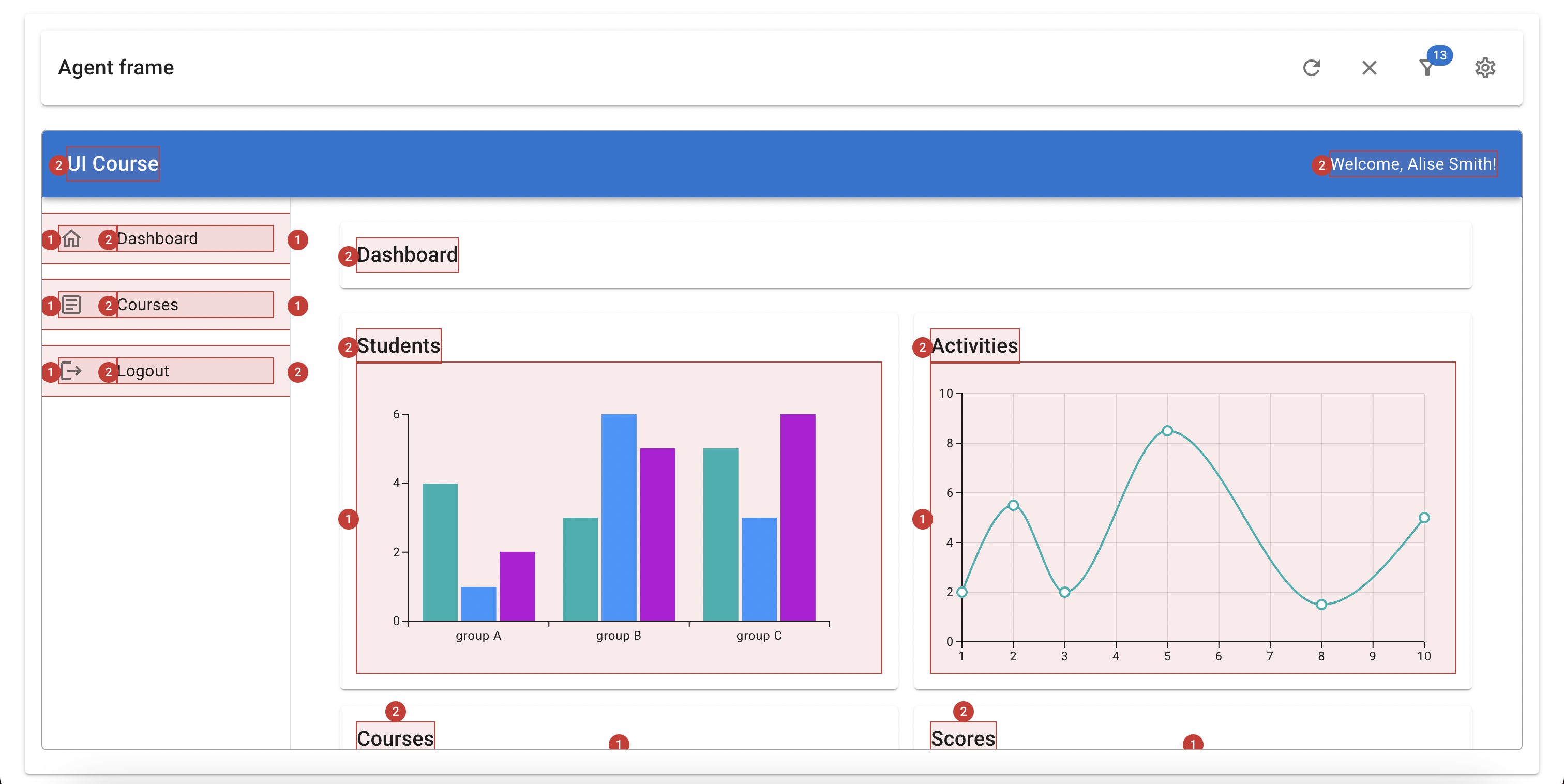1564x784 pixels.
Task: Click the home icon next to Dashboard
Action: tap(72, 238)
